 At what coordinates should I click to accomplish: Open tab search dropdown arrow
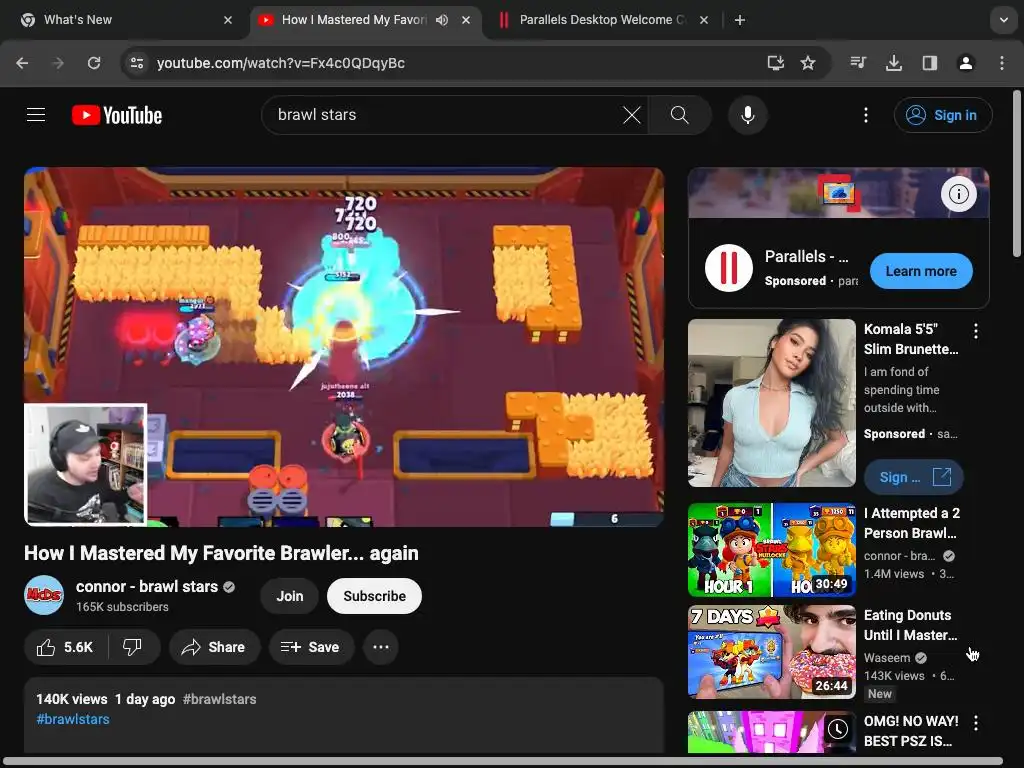click(1004, 20)
